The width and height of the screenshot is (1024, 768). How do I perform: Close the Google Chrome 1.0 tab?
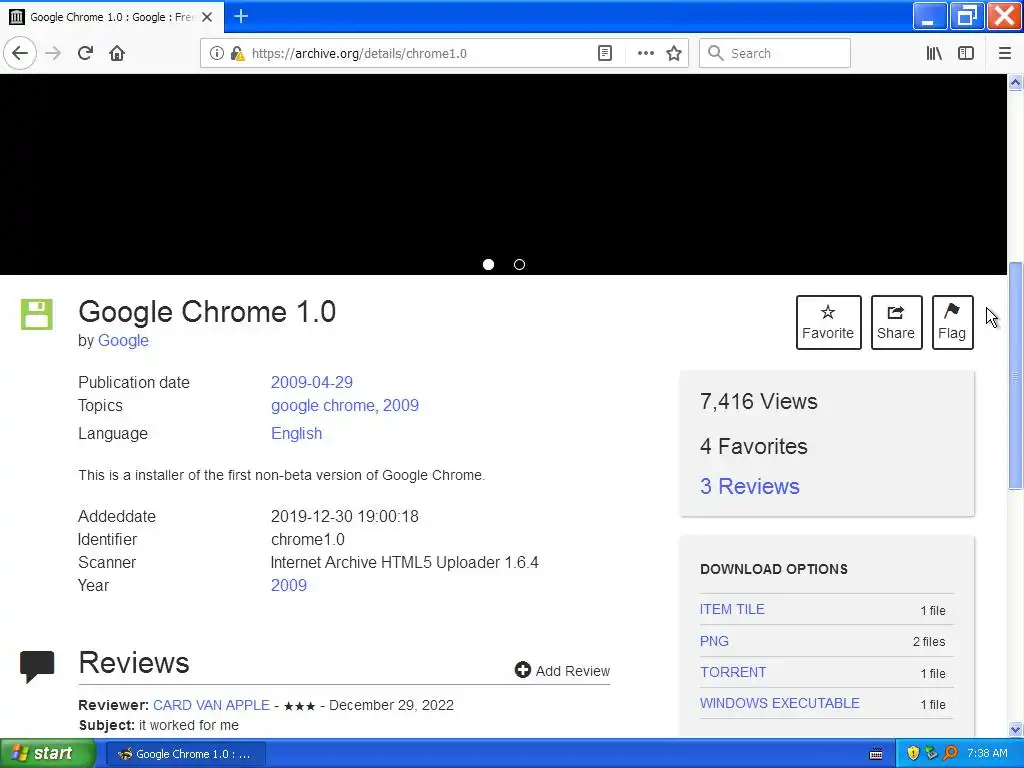click(x=207, y=17)
